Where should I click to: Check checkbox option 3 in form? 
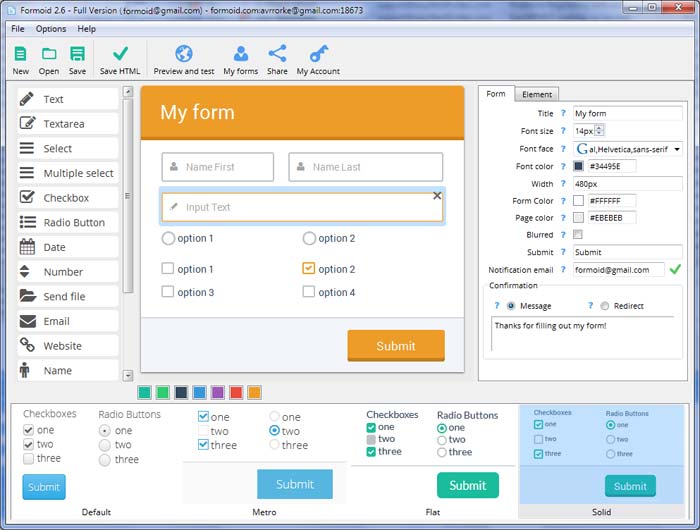tap(167, 292)
